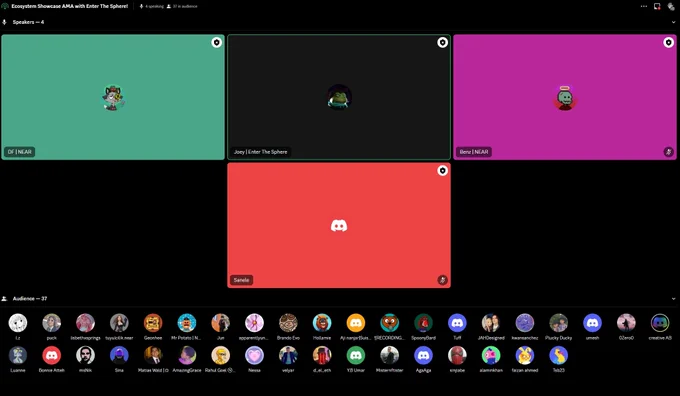Open Bonnie Atteh's red Discord avatar
This screenshot has width=680, height=396.
pyautogui.click(x=52, y=355)
